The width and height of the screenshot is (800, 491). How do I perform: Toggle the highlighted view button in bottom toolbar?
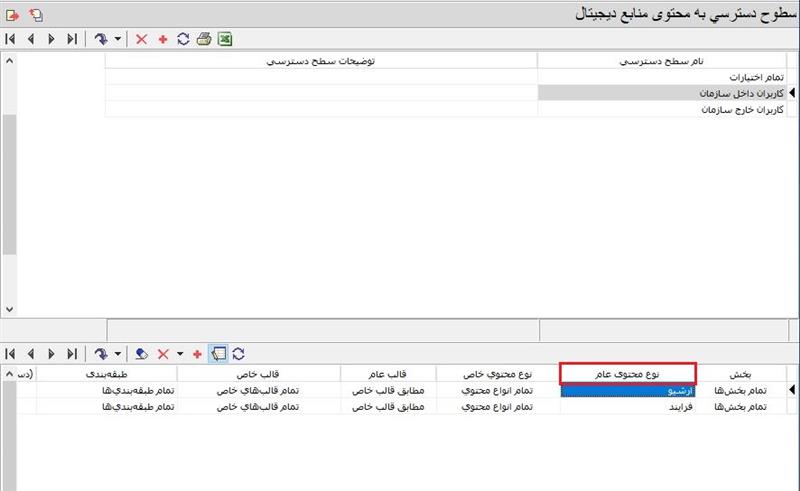coord(218,354)
